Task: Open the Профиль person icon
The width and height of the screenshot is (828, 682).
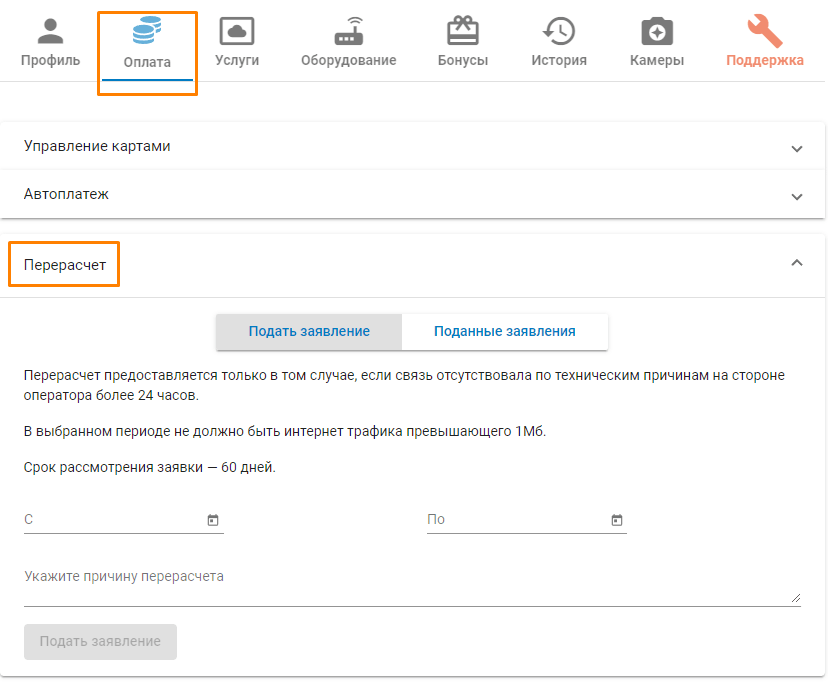Action: pos(50,31)
